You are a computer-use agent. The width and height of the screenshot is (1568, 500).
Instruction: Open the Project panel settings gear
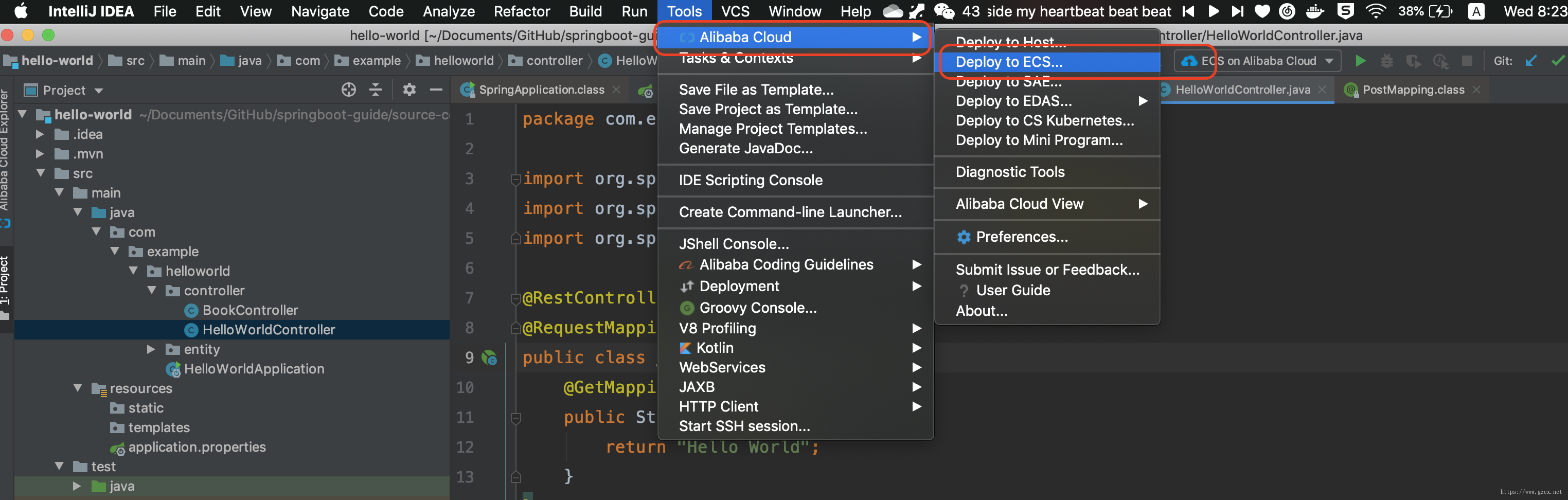(x=409, y=90)
